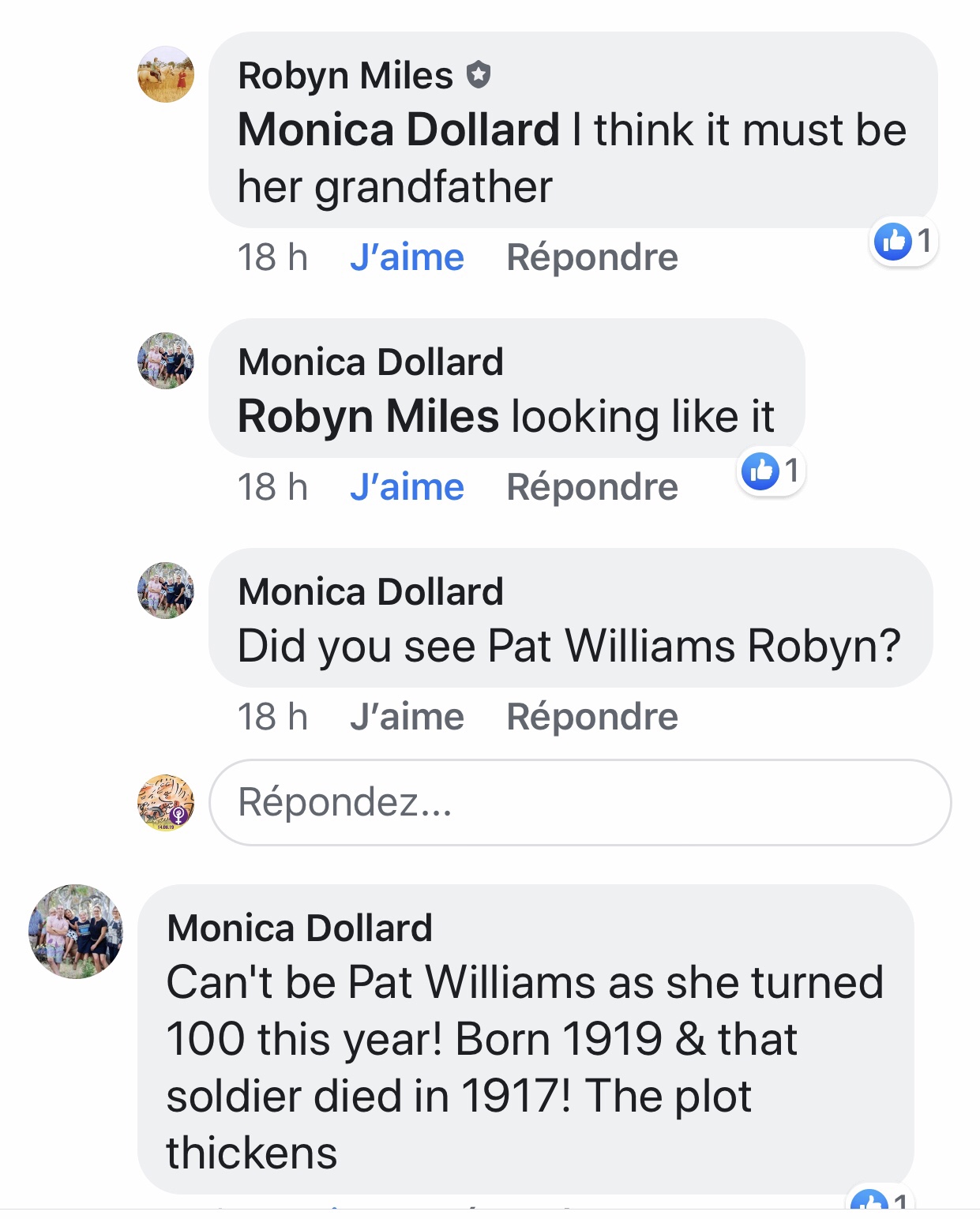The height and width of the screenshot is (1219, 980).
Task: Open the Robyn Miles author name link
Action: pos(346,76)
